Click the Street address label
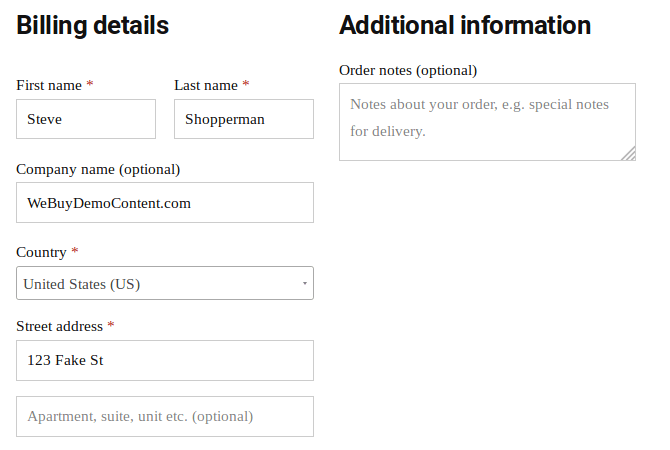The width and height of the screenshot is (670, 450). [x=59, y=327]
